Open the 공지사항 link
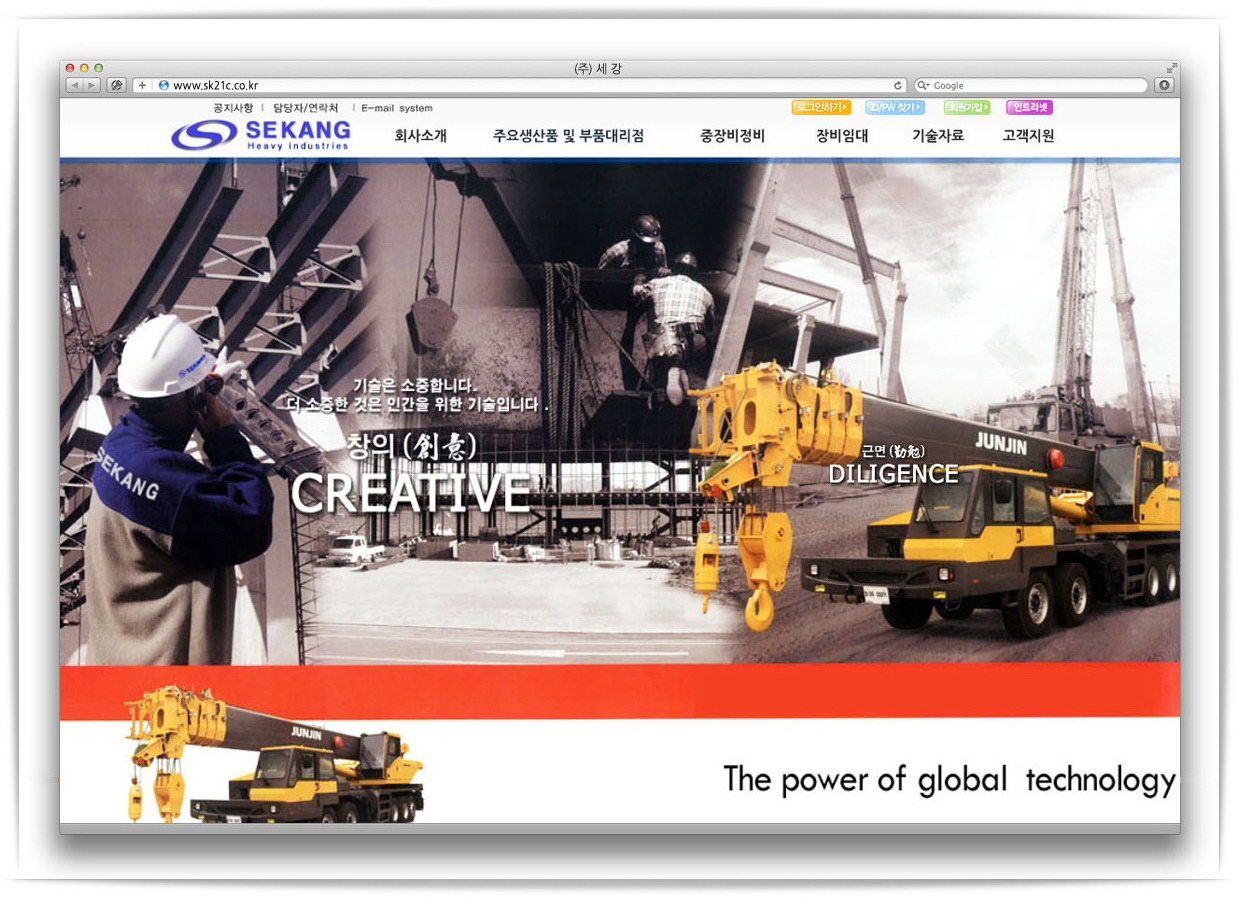The image size is (1238, 898). point(232,108)
